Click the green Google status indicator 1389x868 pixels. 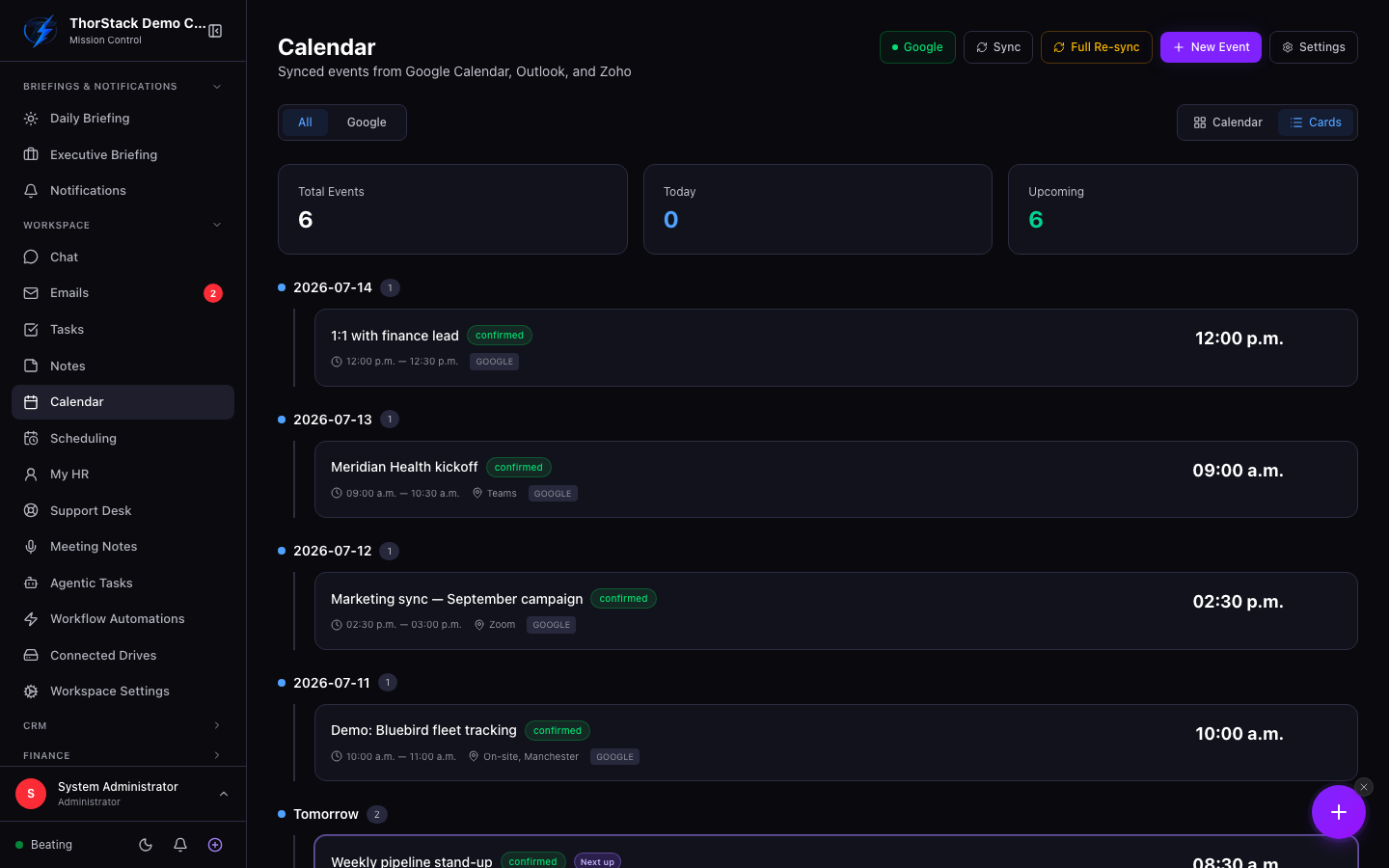click(x=917, y=47)
